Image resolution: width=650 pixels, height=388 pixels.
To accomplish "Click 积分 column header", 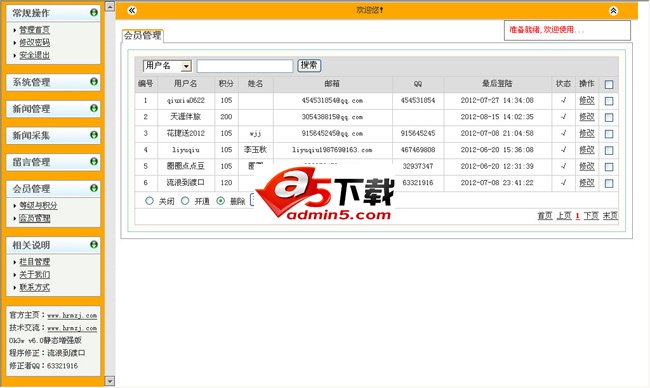I will (226, 84).
